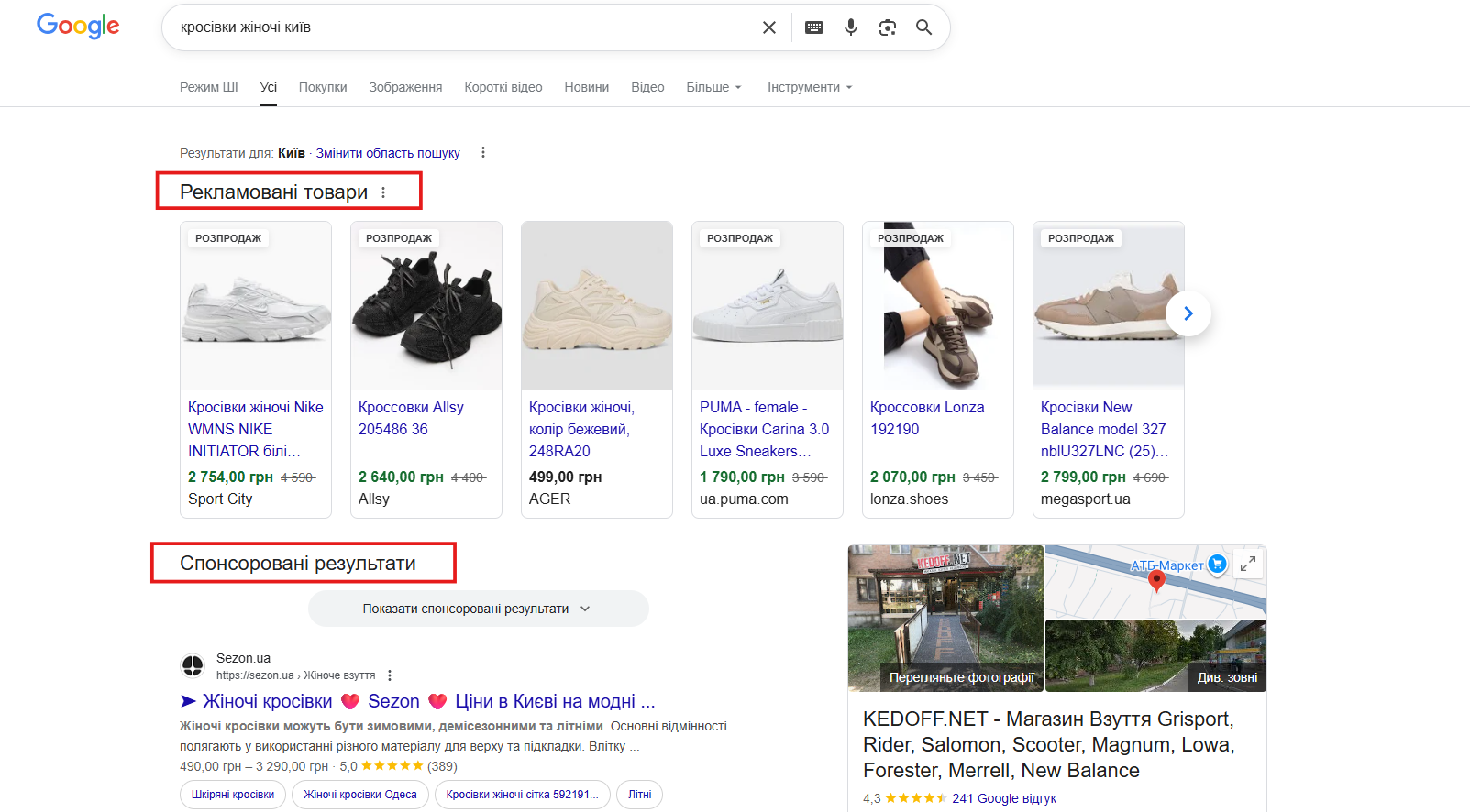This screenshot has width=1470, height=812.
Task: Open the on-screen keyboard input tool
Action: click(813, 27)
